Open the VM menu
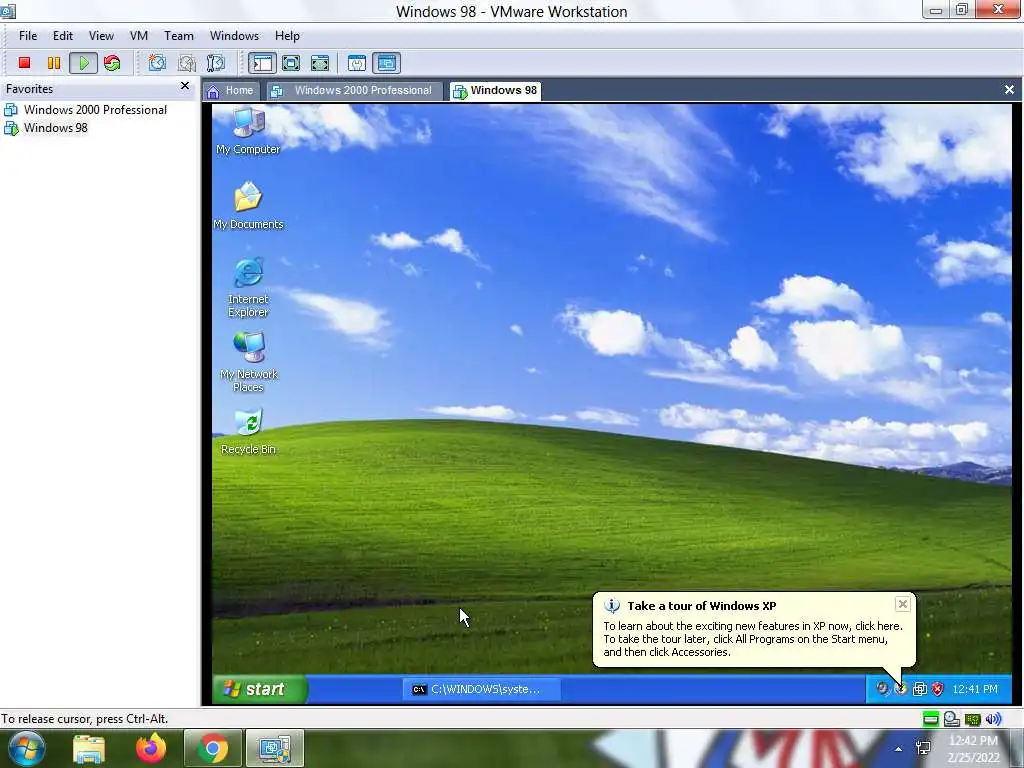The image size is (1024, 768). [138, 36]
